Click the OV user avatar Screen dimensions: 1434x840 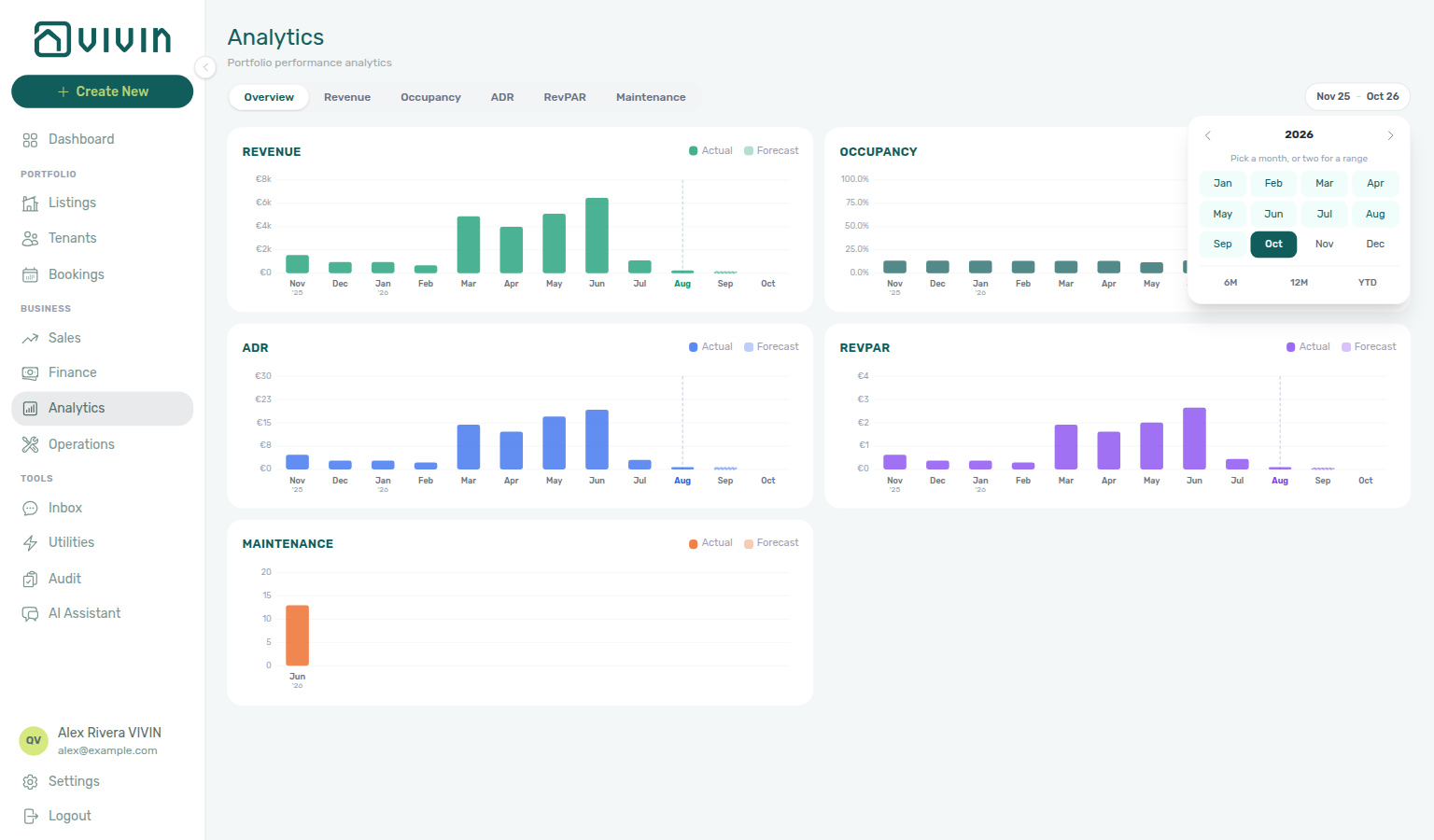(x=34, y=741)
